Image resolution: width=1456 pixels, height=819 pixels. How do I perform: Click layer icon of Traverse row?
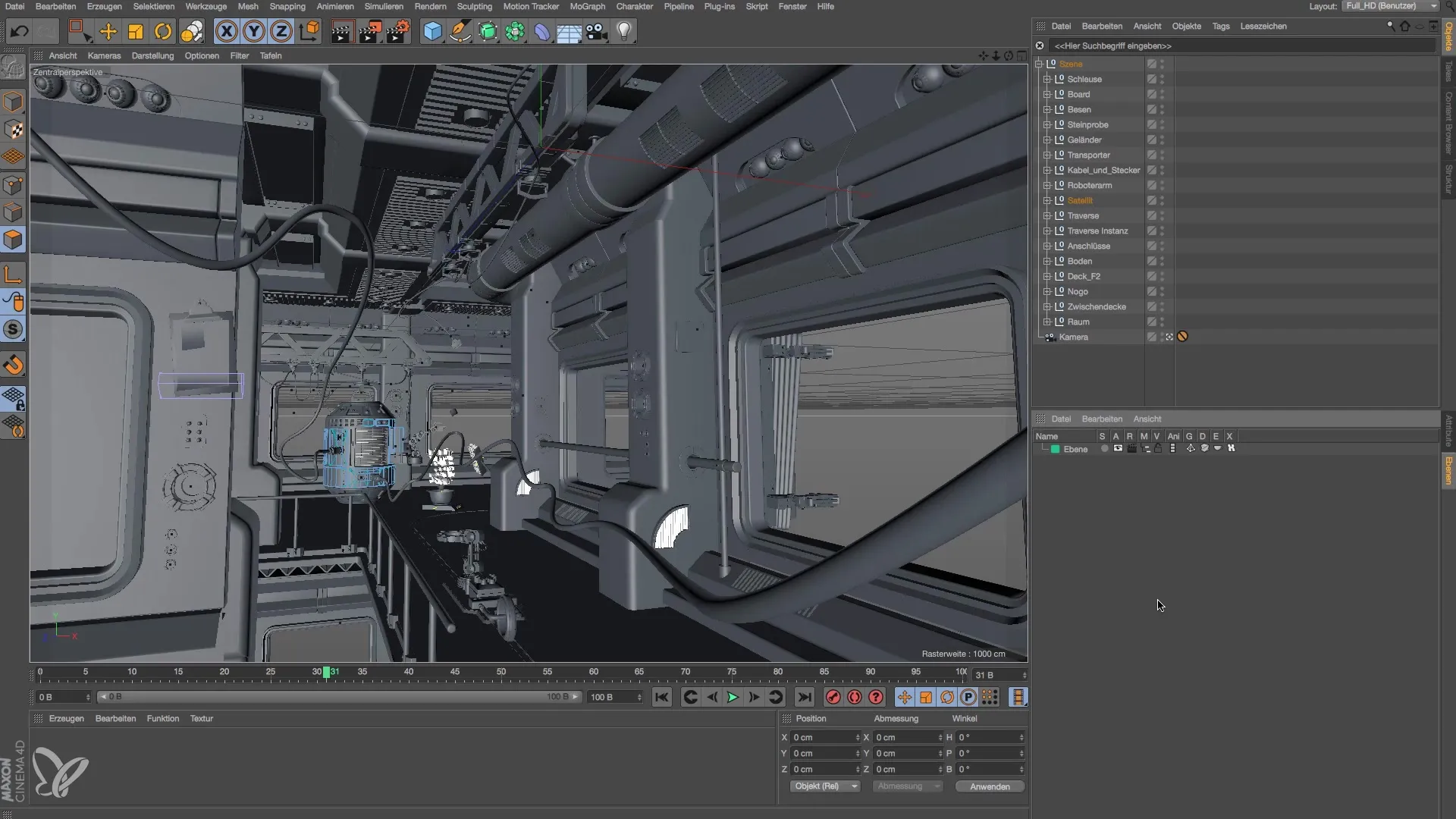click(x=1151, y=215)
